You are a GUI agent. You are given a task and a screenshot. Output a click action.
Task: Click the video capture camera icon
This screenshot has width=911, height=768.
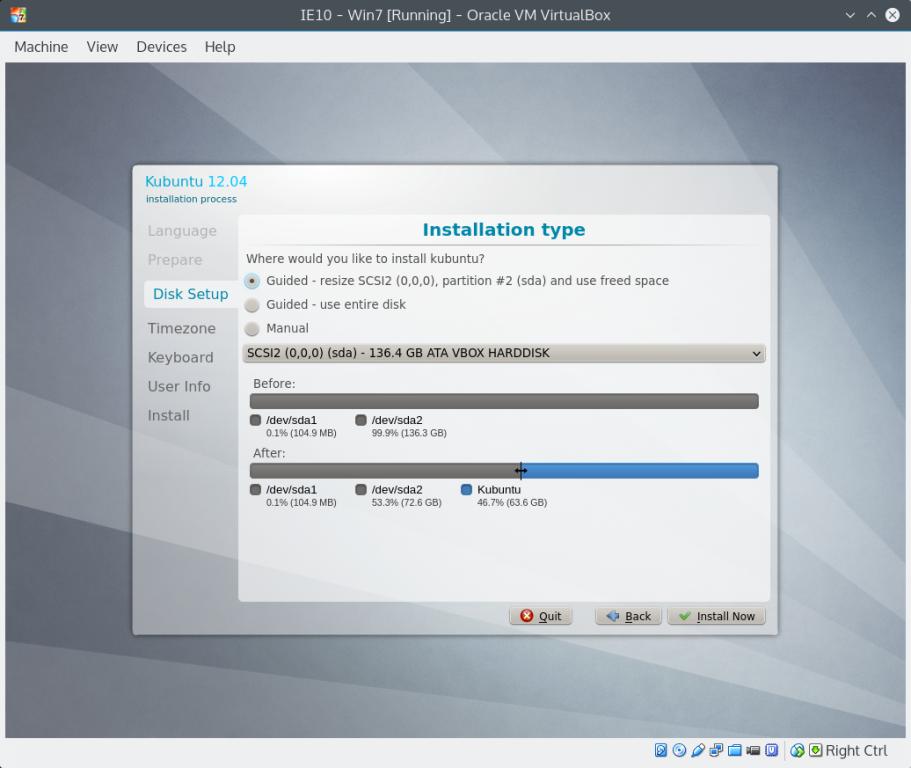point(753,750)
